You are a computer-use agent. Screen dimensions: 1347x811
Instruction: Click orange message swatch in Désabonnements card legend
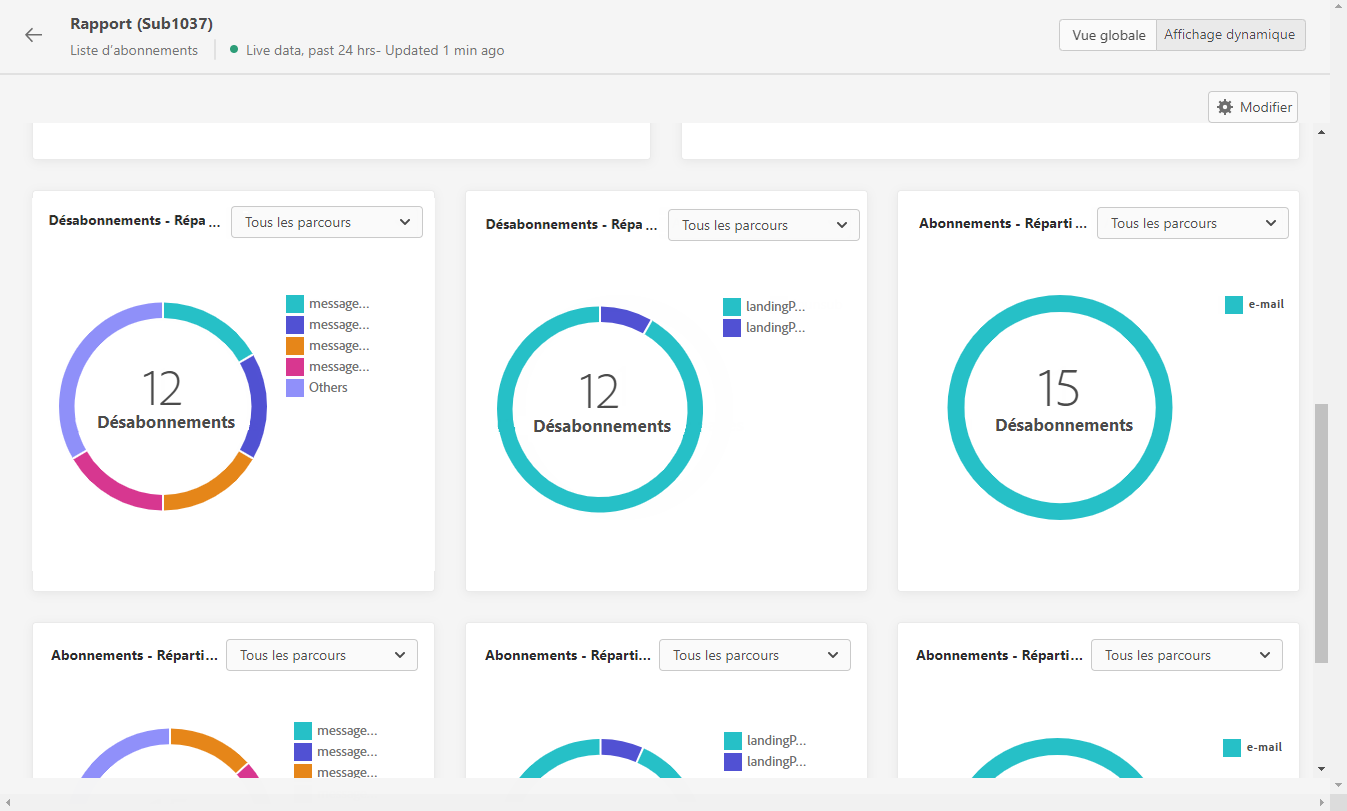[295, 346]
